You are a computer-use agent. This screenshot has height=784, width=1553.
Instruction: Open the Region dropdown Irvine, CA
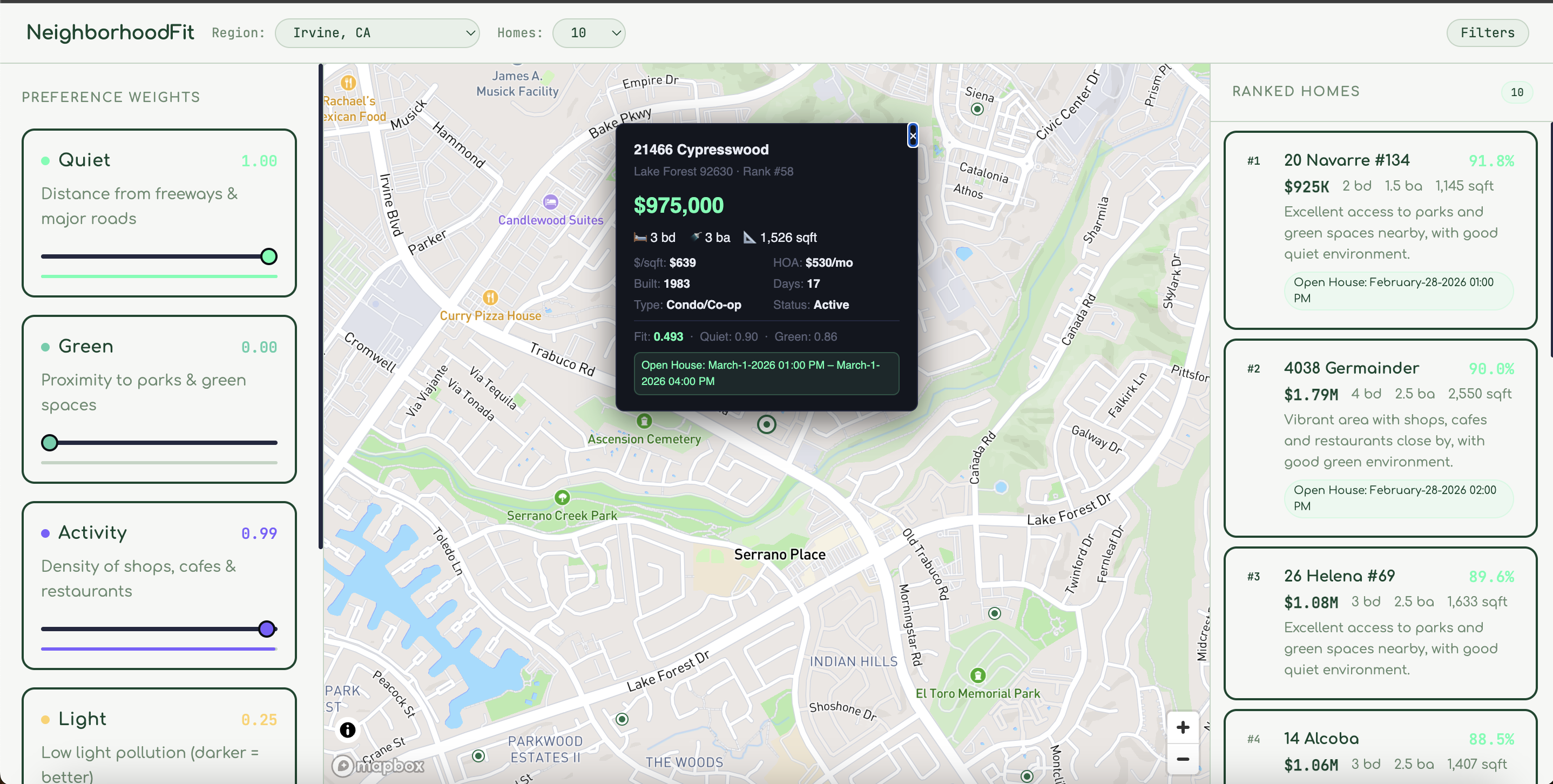pos(377,33)
